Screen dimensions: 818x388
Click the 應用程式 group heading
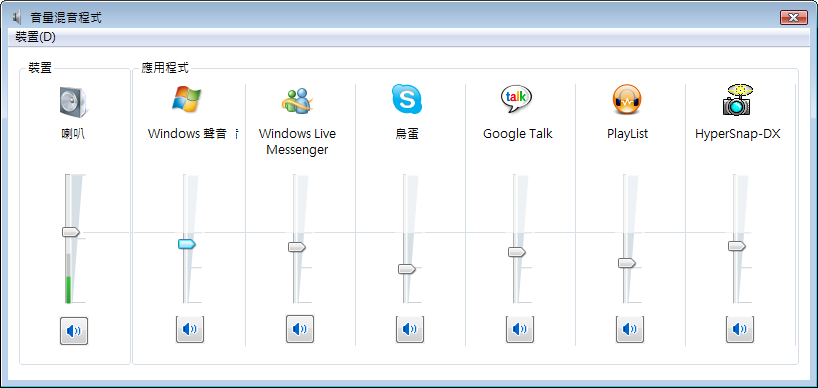(165, 68)
